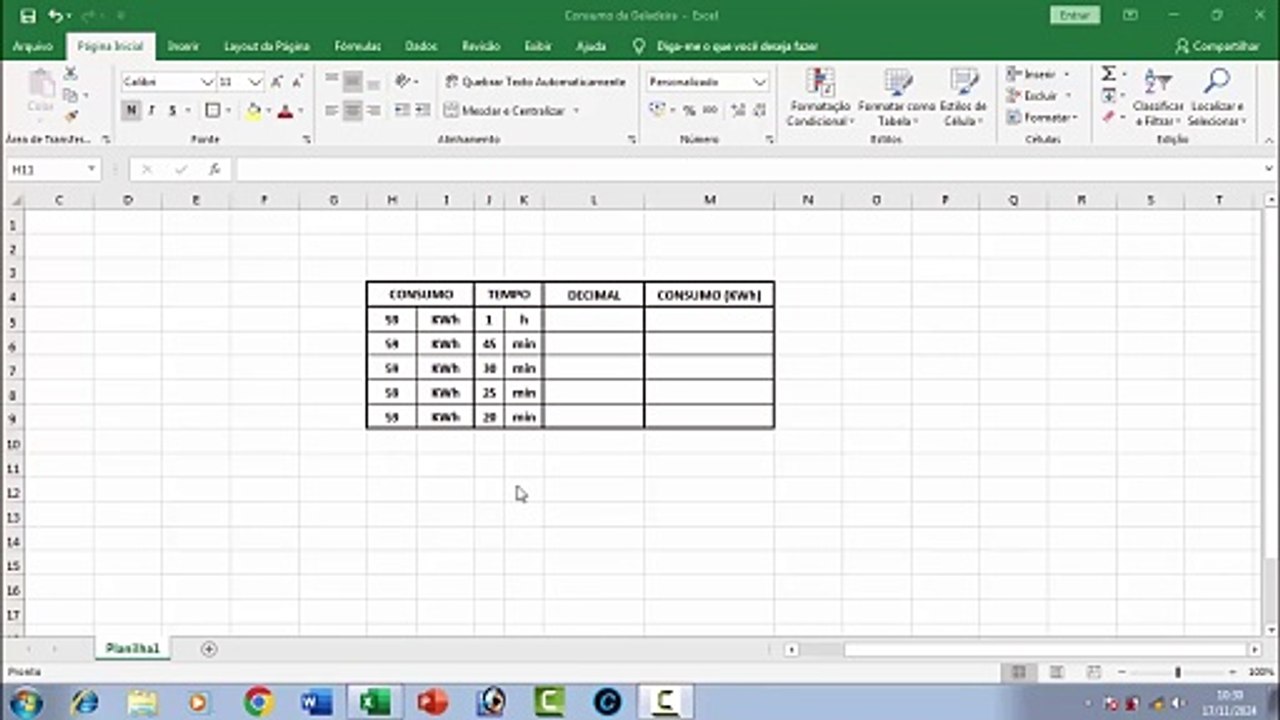
Task: Add a new sheet with plus button
Action: 209,649
